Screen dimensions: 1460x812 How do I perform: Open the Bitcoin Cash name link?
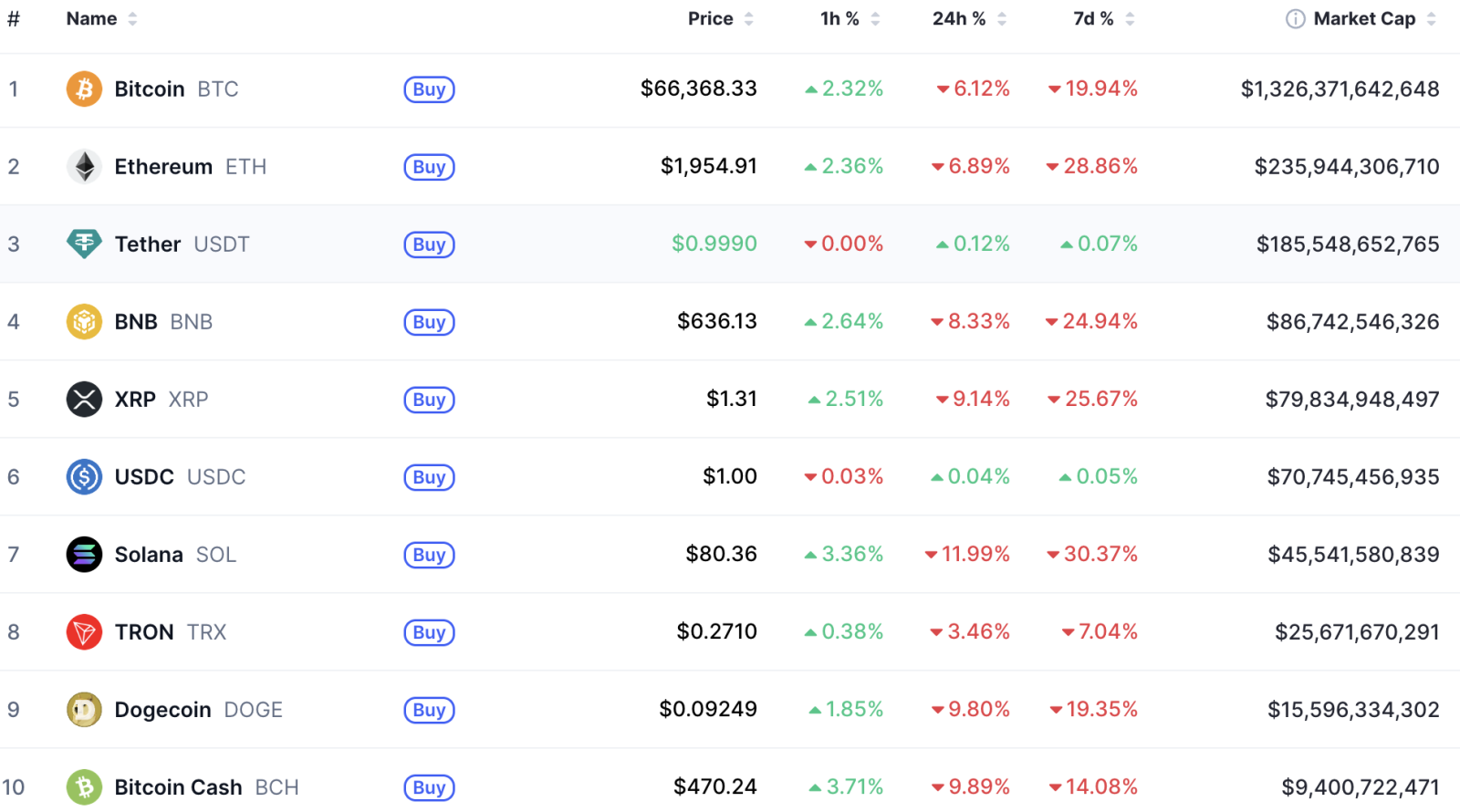coord(178,787)
